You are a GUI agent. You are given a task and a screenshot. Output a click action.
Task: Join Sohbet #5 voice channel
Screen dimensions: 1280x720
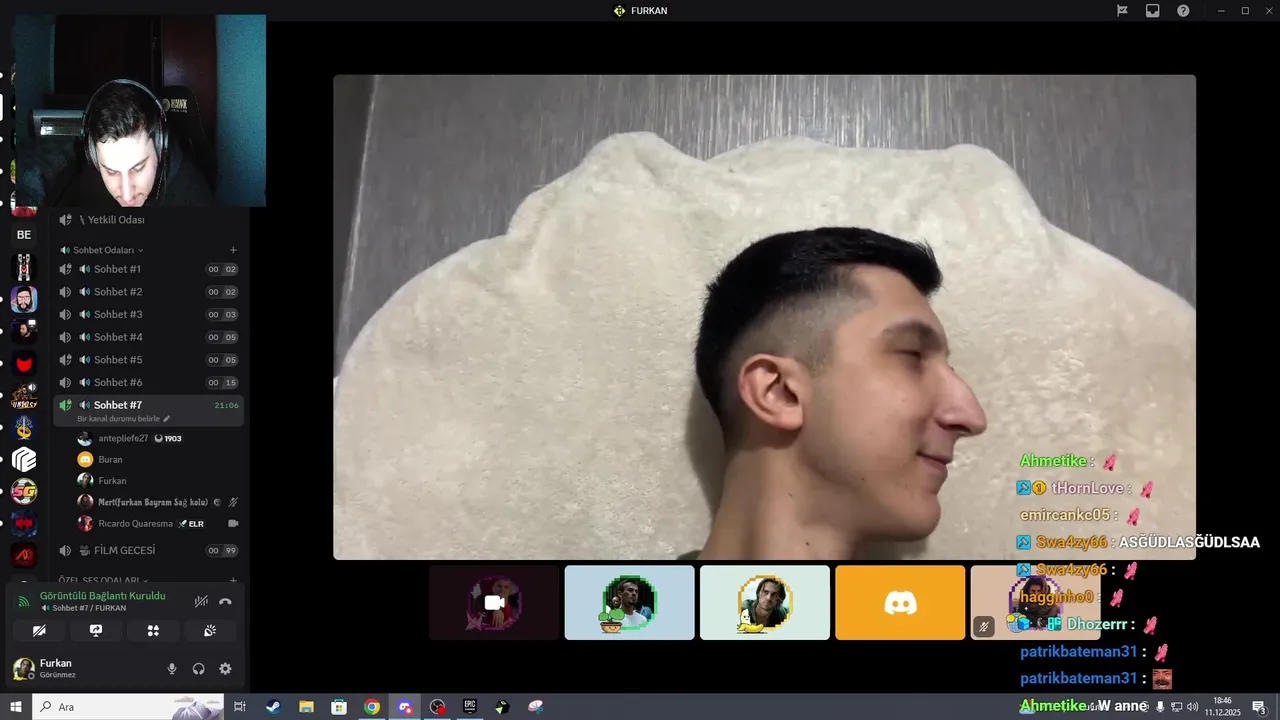click(x=148, y=360)
